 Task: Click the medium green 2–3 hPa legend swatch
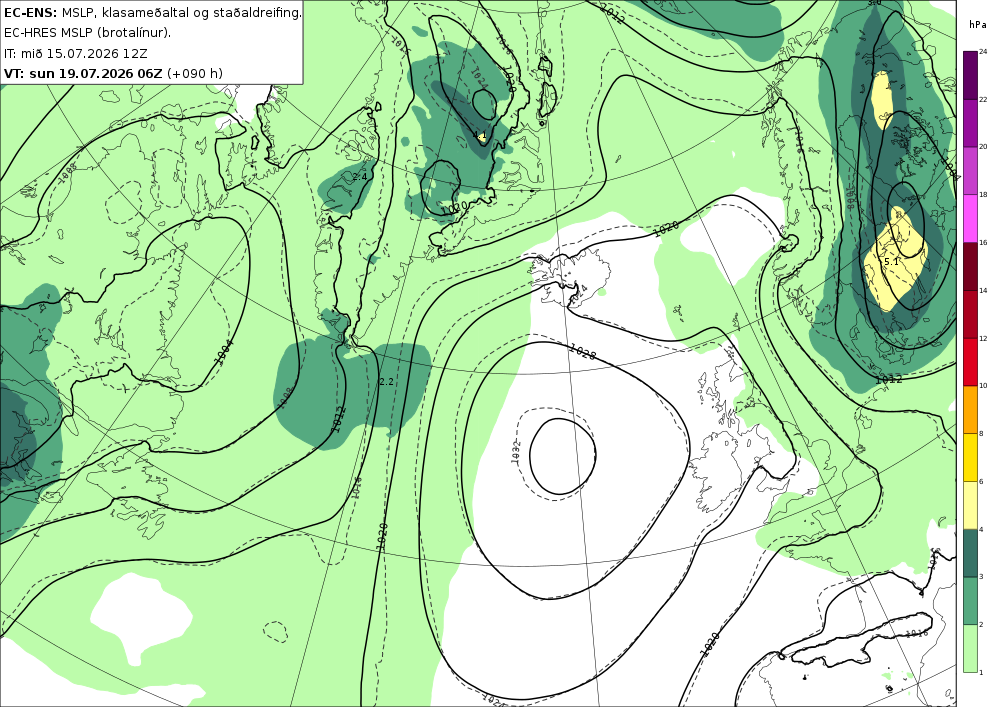tap(970, 600)
